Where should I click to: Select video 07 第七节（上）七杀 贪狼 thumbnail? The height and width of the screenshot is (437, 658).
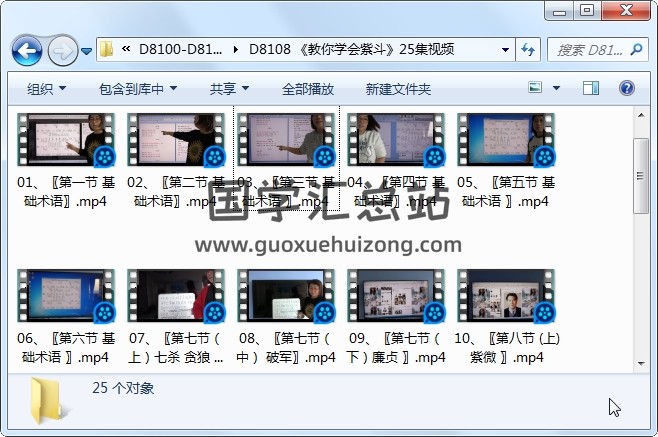pos(176,296)
